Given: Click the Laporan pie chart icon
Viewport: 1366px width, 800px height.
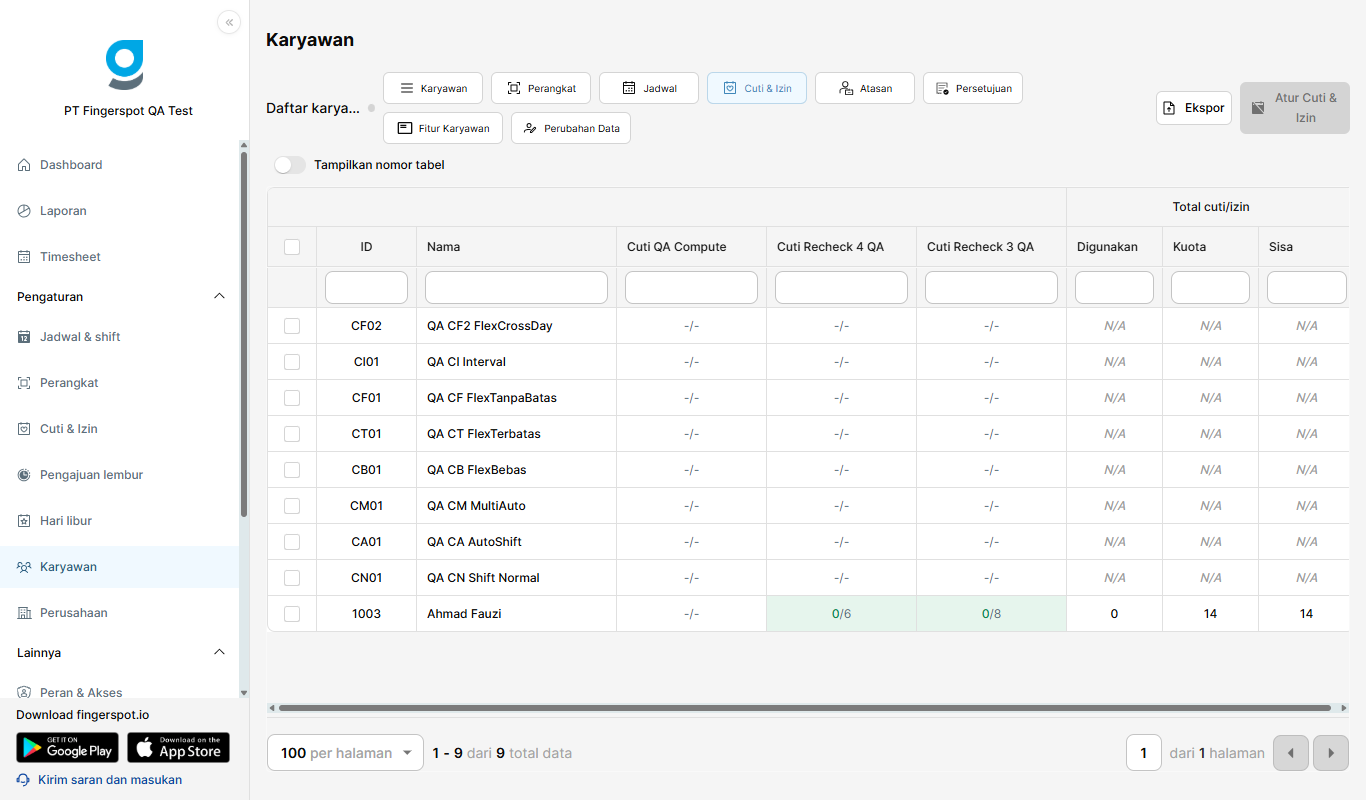Looking at the screenshot, I should pyautogui.click(x=24, y=211).
